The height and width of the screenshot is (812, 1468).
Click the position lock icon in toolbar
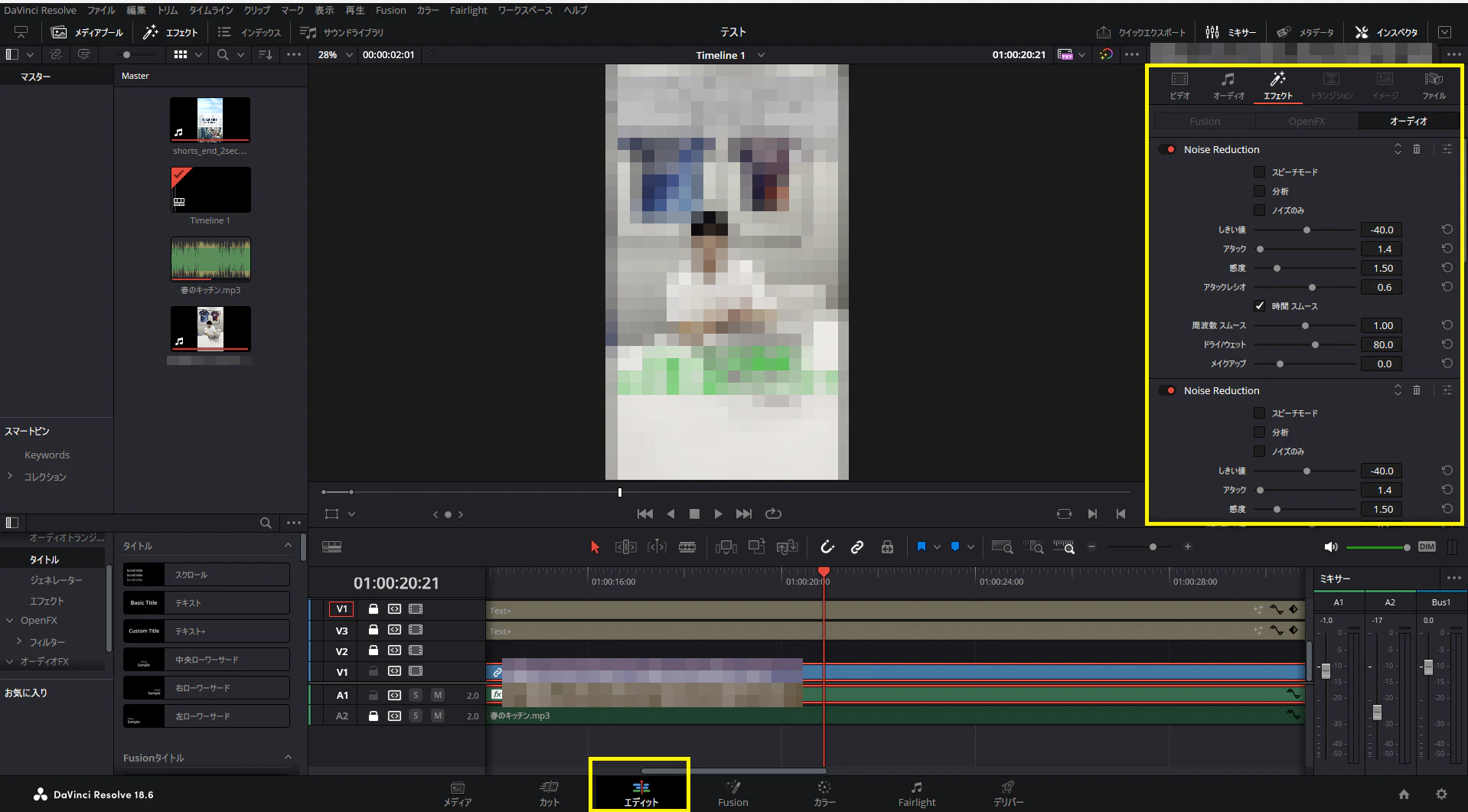tap(887, 546)
